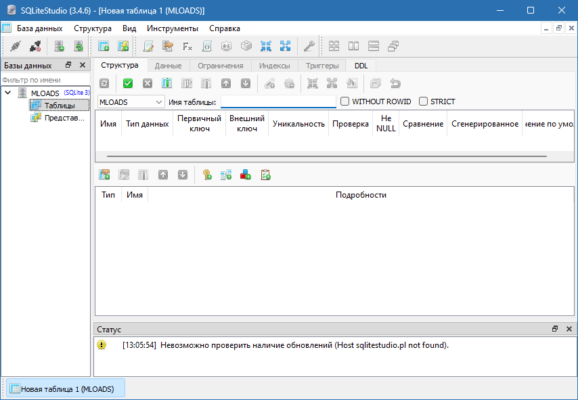This screenshot has width=578, height=400.
Task: Open the Структура menu
Action: [93, 28]
